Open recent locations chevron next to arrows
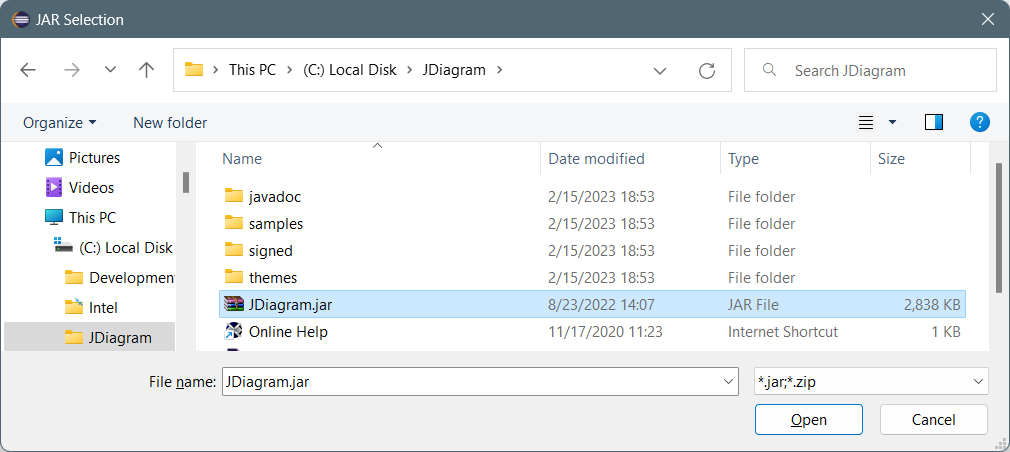 coord(110,70)
